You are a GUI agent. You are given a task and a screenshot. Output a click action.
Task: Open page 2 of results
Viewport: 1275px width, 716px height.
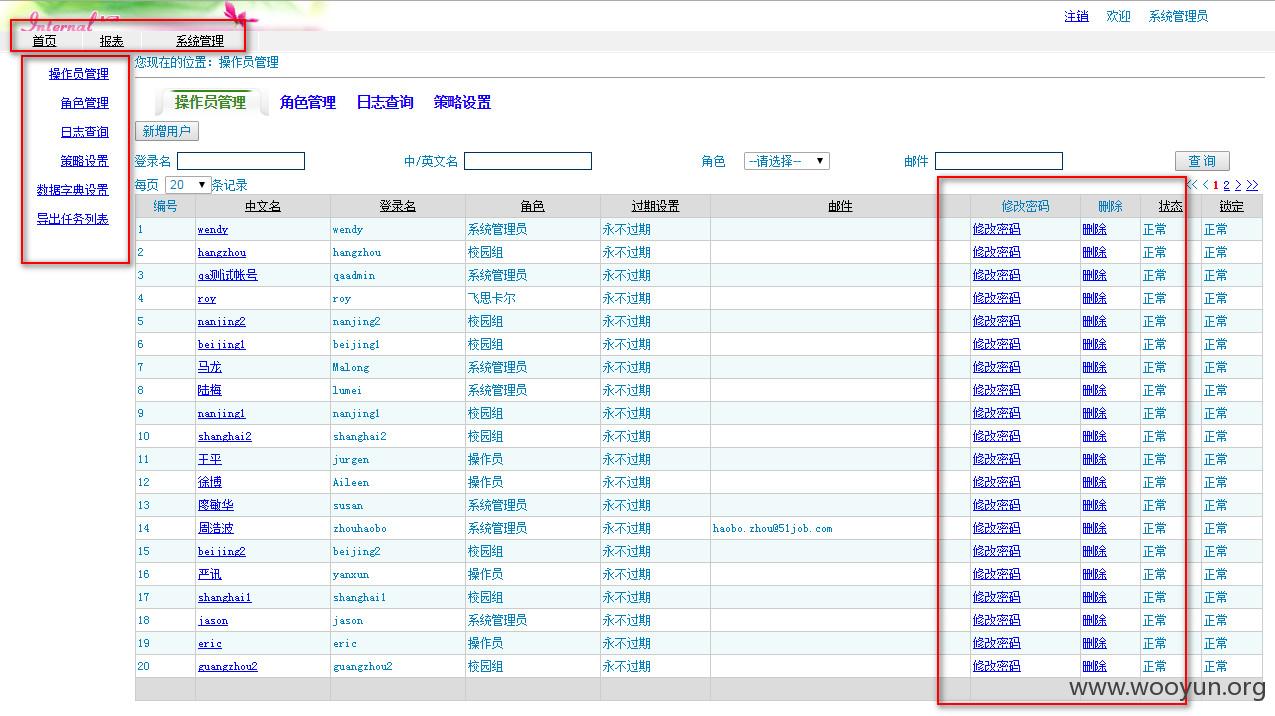(x=1227, y=185)
